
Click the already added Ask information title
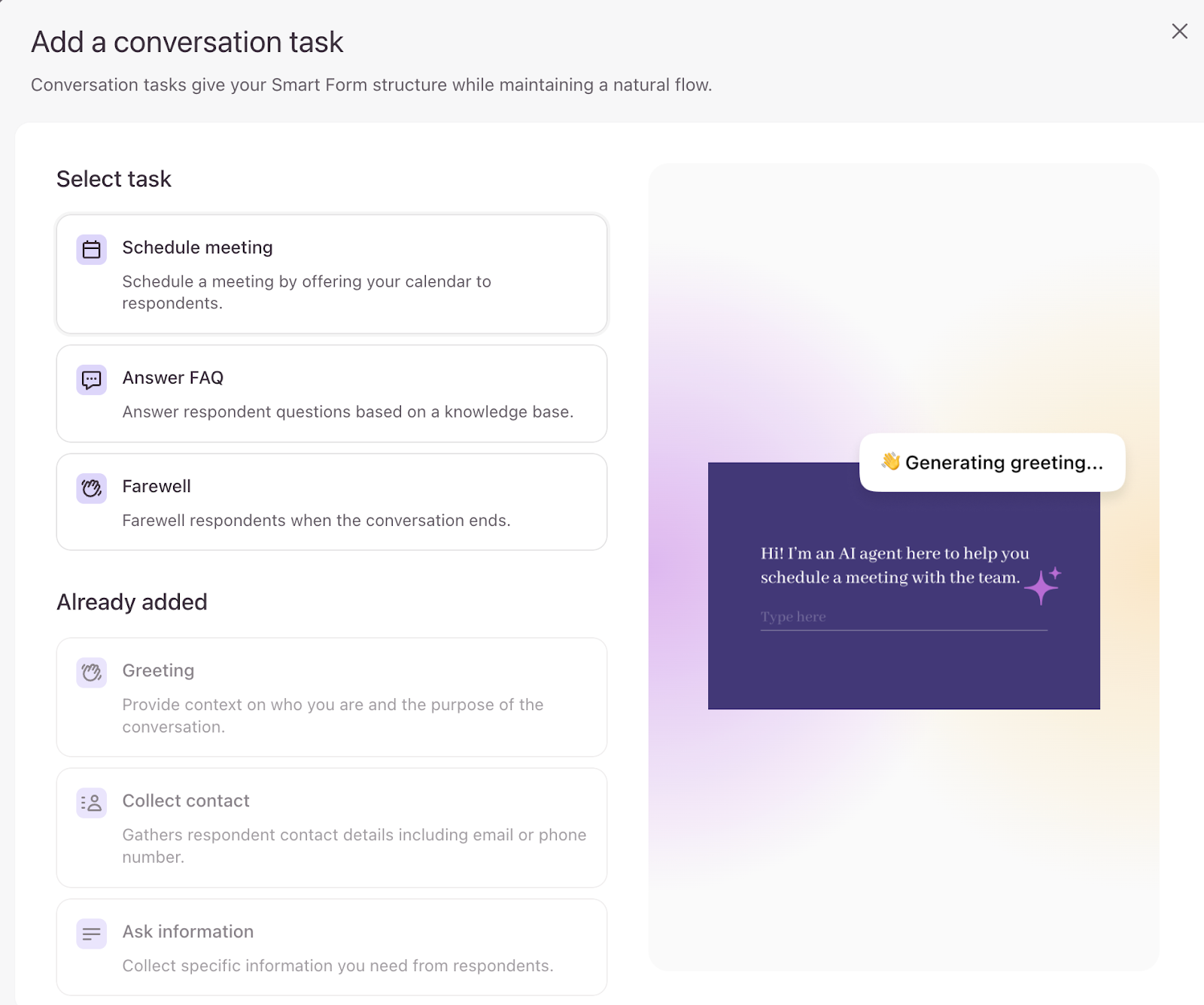(x=188, y=931)
